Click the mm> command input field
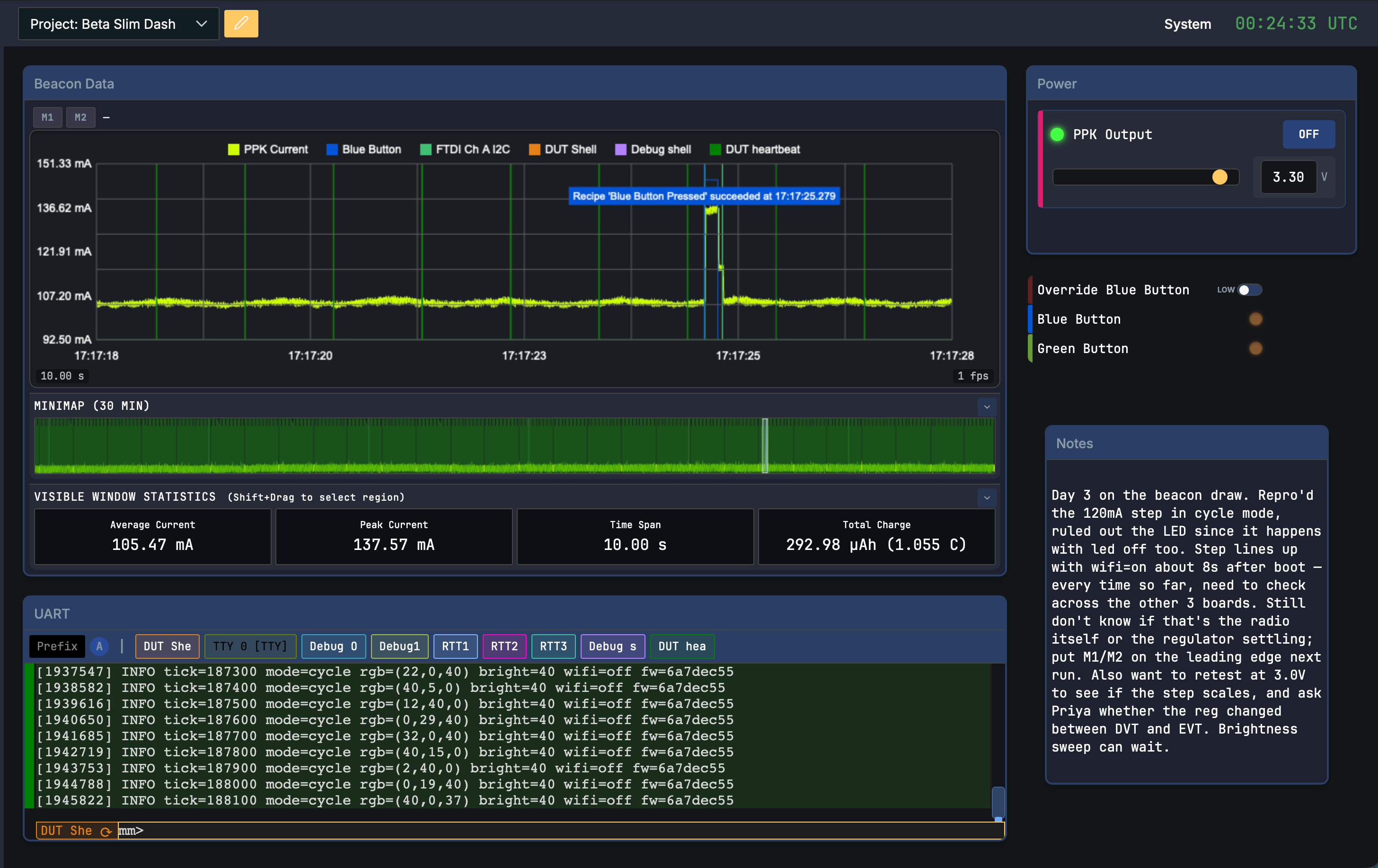This screenshot has width=1378, height=868. 561,831
